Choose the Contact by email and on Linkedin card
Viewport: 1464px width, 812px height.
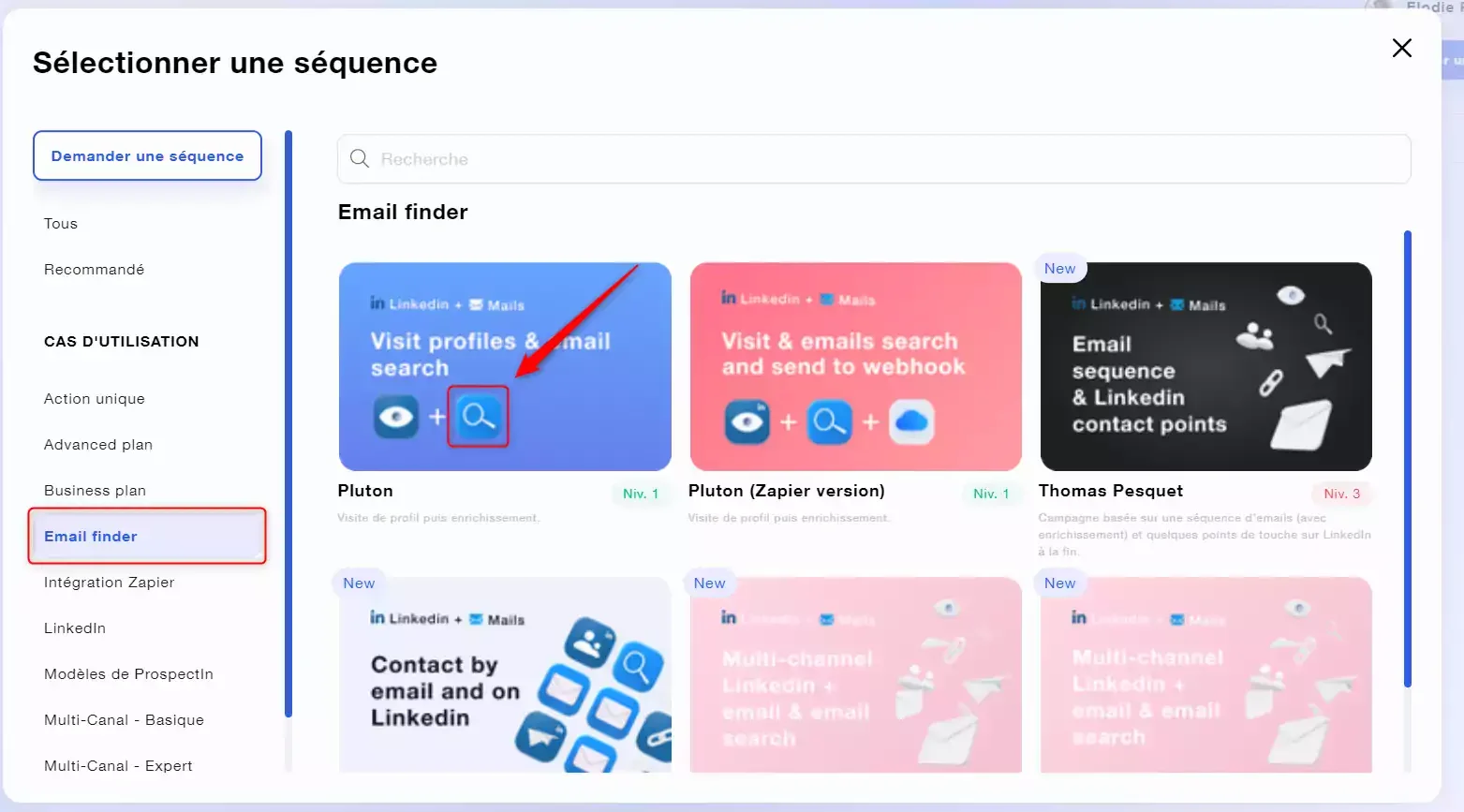505,674
